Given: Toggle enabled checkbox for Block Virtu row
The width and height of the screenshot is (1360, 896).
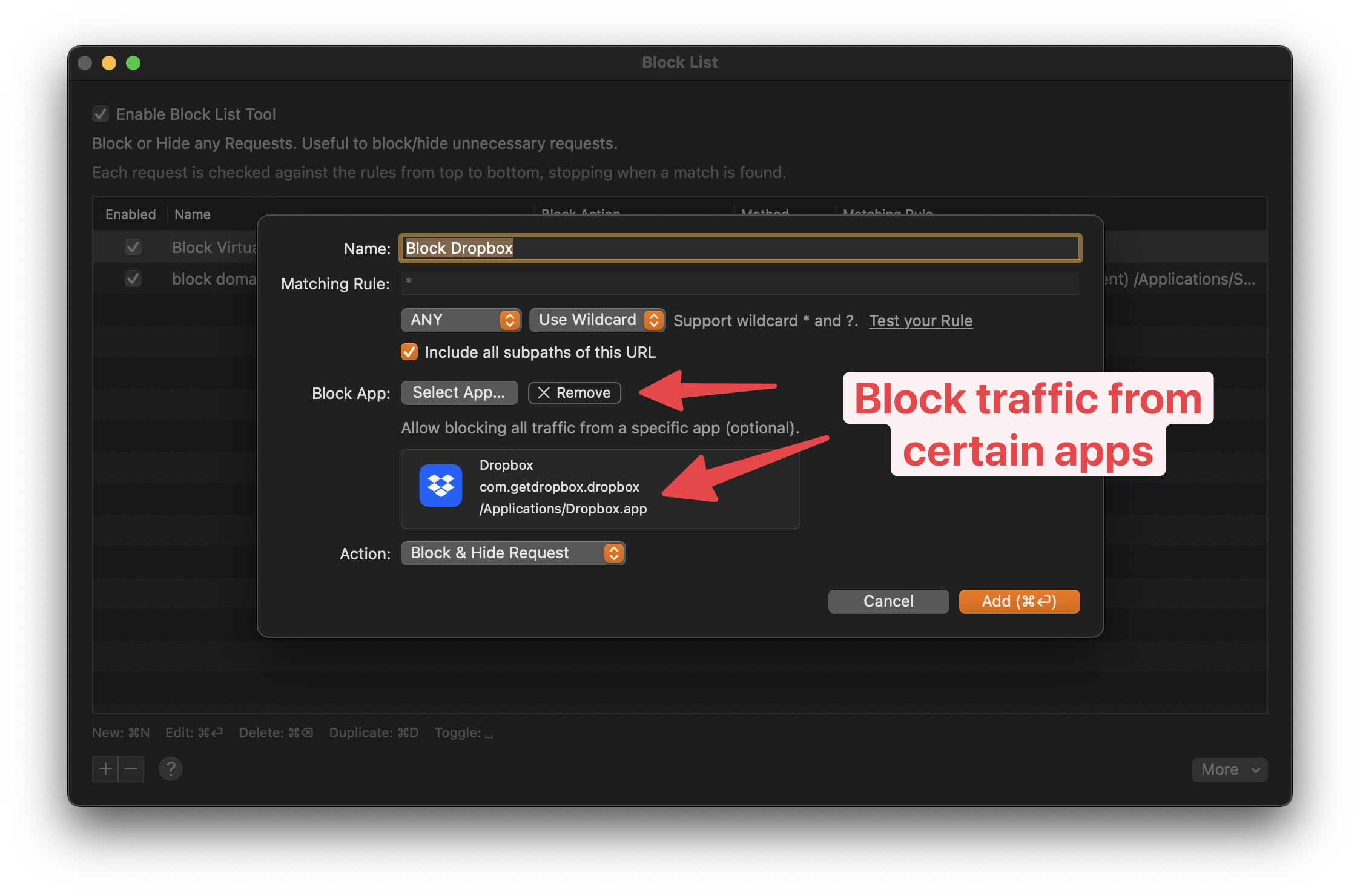Looking at the screenshot, I should point(133,247).
